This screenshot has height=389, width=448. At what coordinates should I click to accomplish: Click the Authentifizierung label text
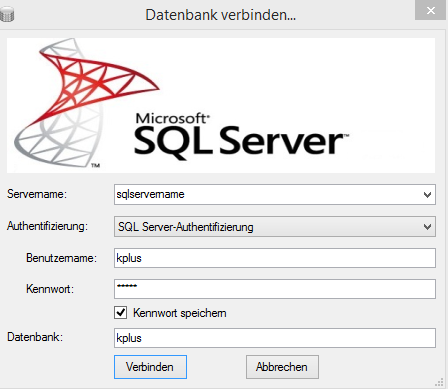(47, 226)
